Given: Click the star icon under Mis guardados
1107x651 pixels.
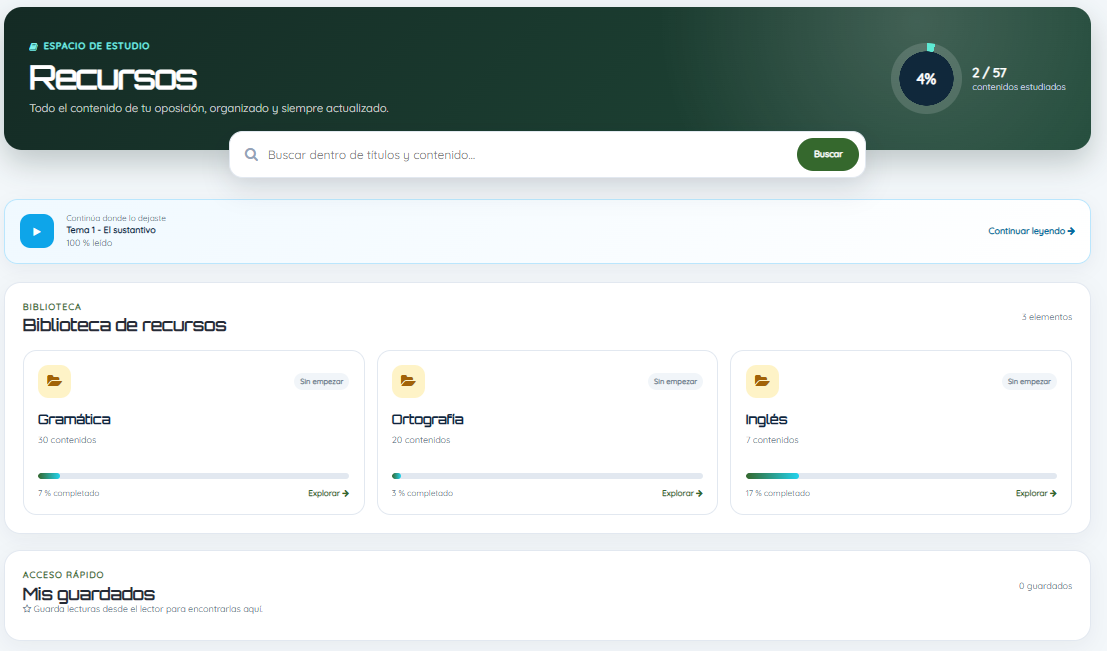Looking at the screenshot, I should point(27,609).
